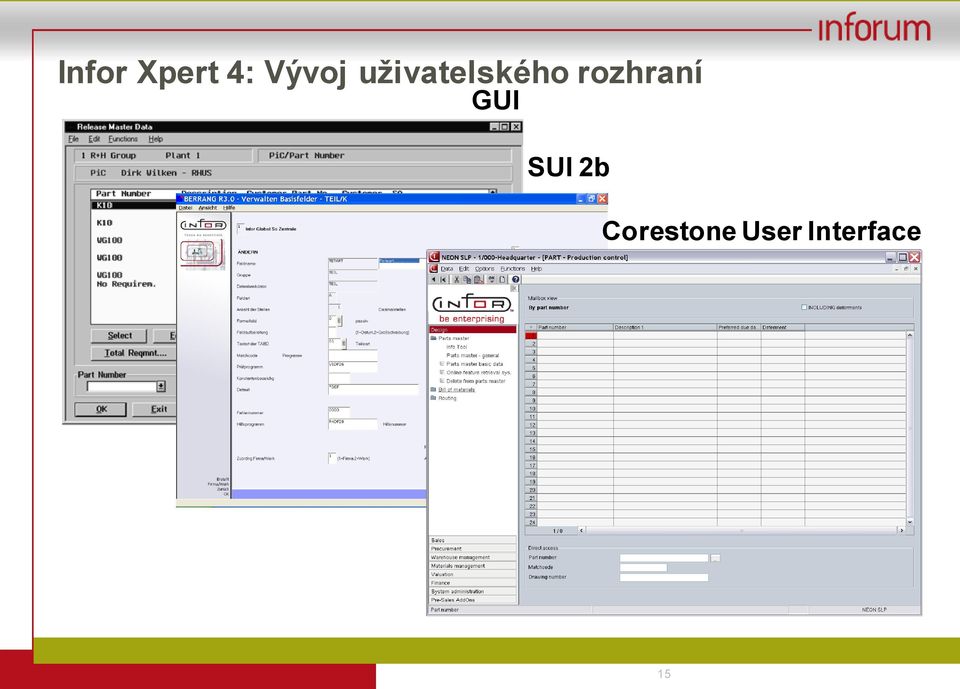This screenshot has width=960, height=689.
Task: Click the Select button in Release Master Data
Action: pyautogui.click(x=119, y=336)
